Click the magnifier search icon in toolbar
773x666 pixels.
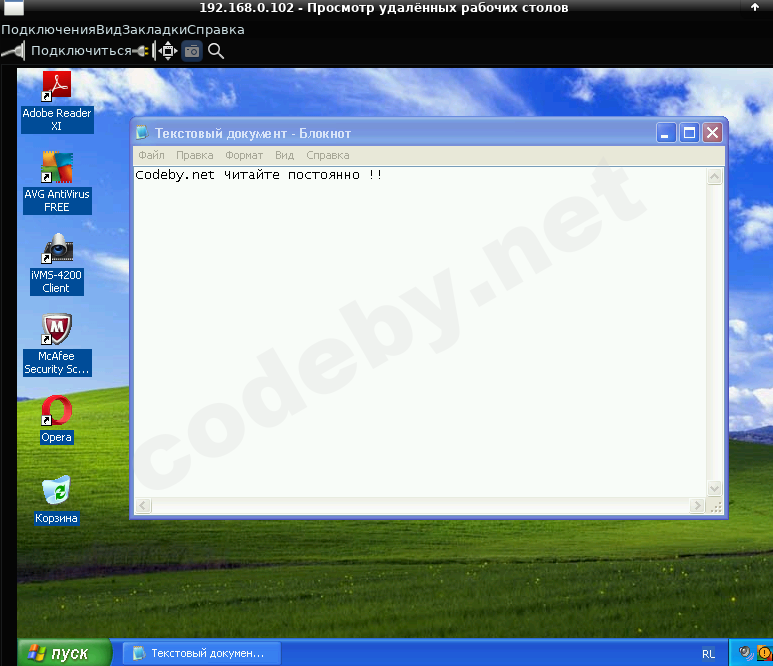[216, 51]
